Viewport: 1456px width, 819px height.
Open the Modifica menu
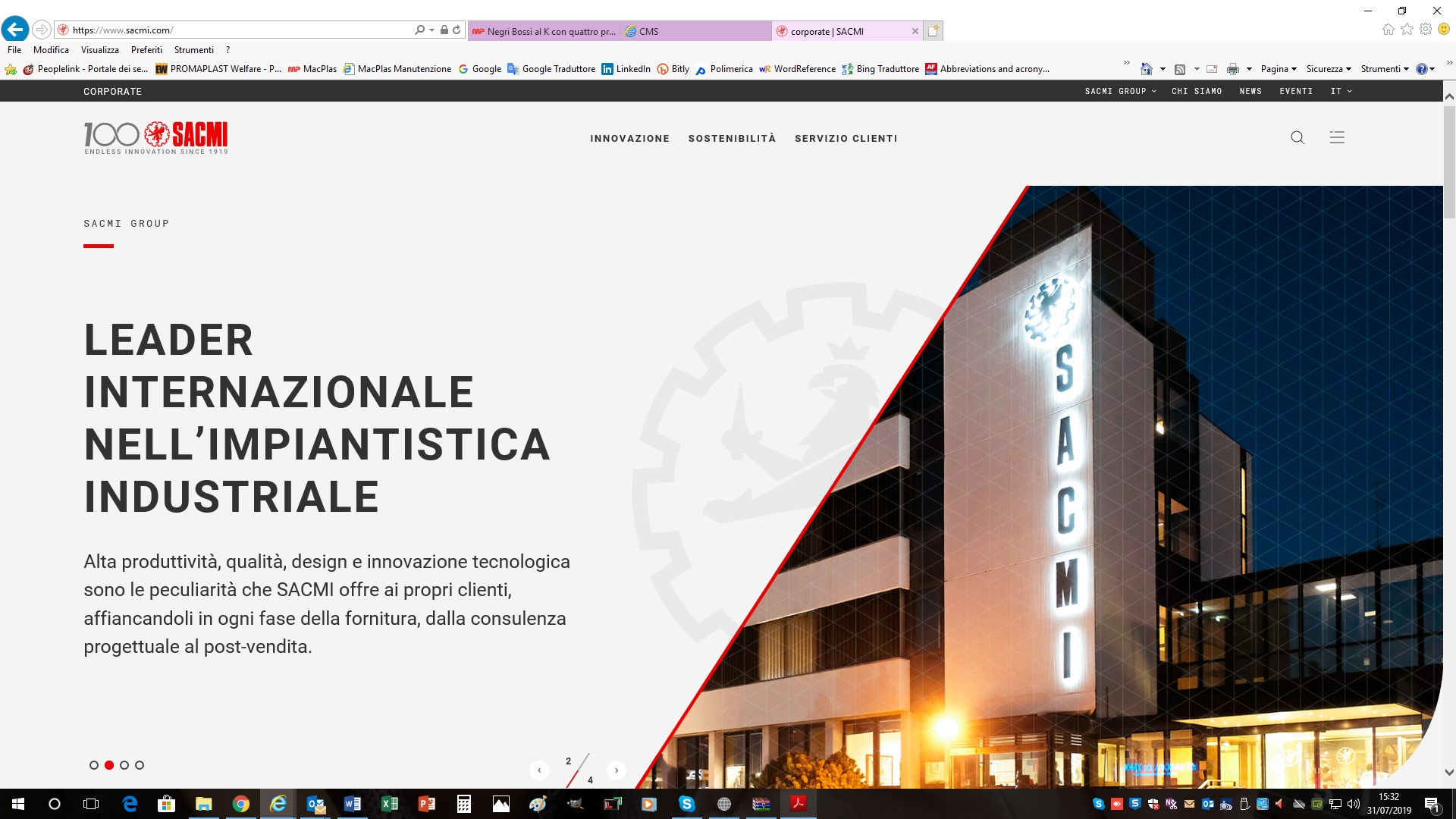pos(51,50)
